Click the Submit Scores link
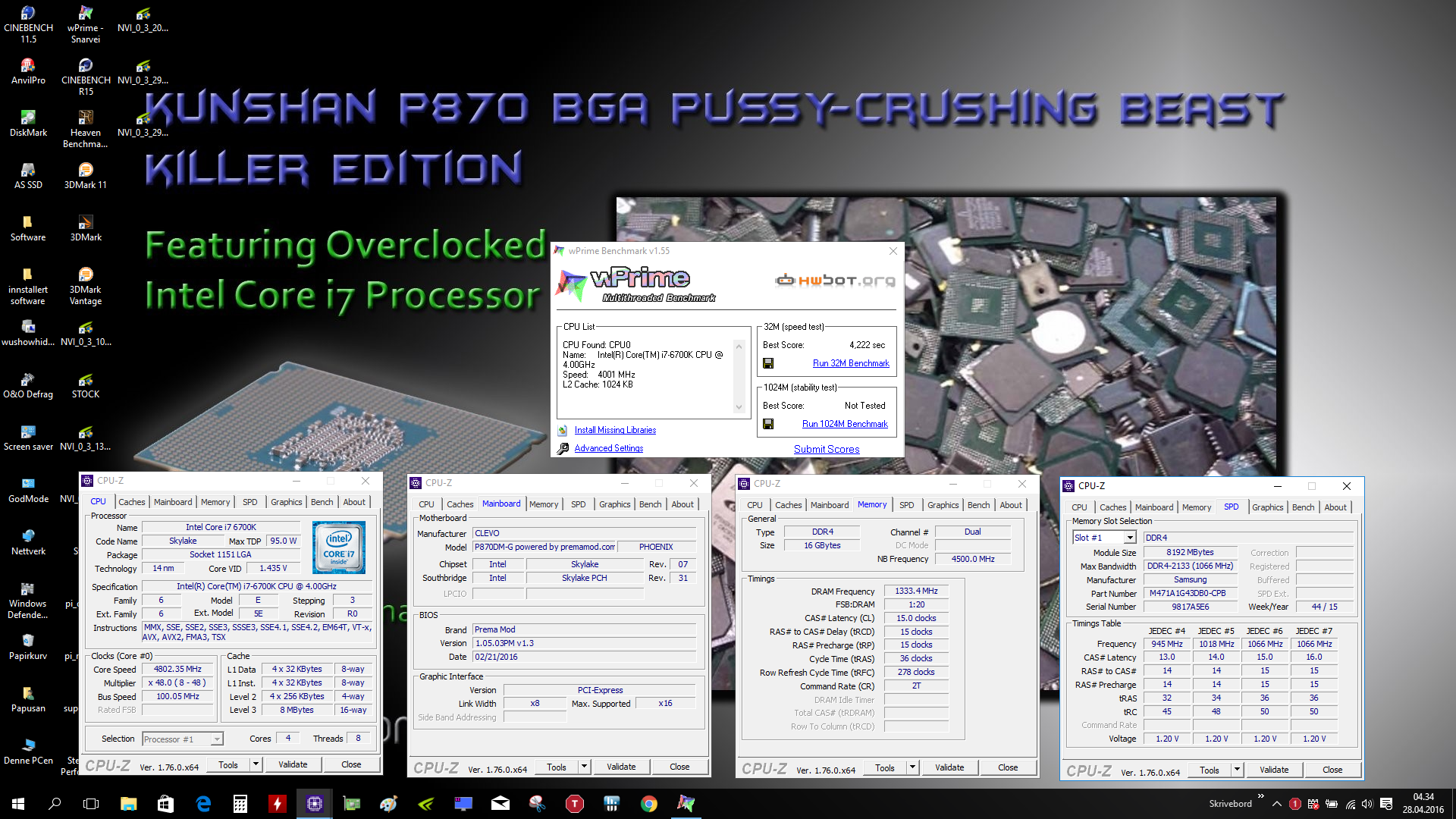Image resolution: width=1456 pixels, height=819 pixels. click(827, 449)
